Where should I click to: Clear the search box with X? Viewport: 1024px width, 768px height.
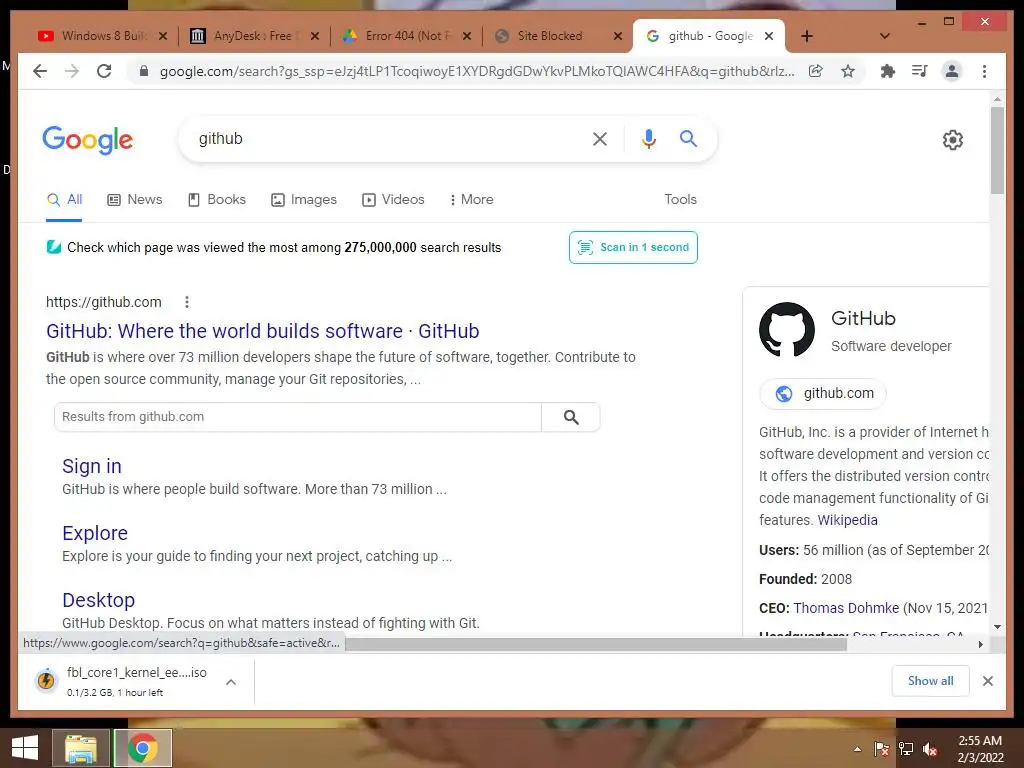tap(600, 138)
